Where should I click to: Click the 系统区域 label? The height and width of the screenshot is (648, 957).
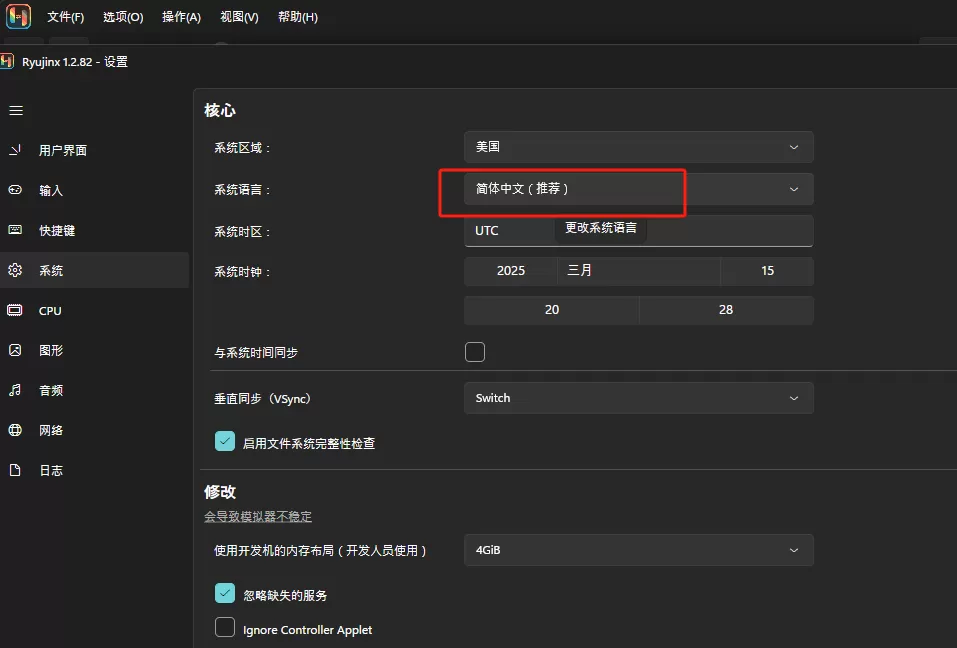coord(242,148)
